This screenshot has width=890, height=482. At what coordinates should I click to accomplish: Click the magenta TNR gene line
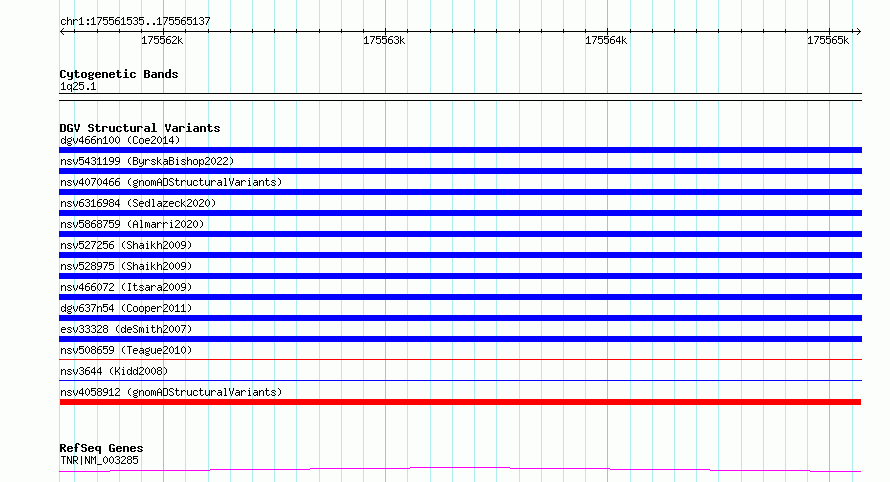tap(460, 470)
